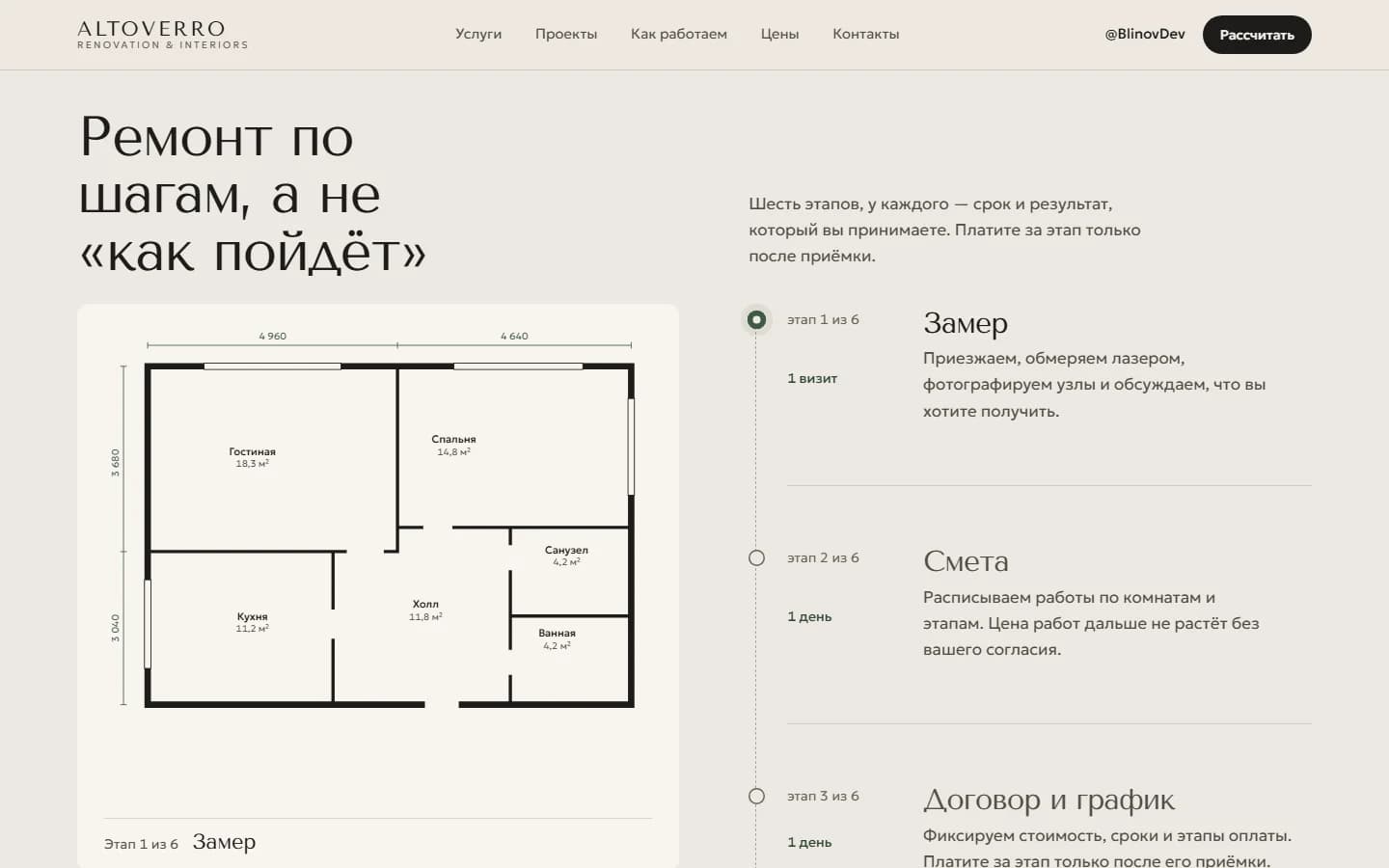
Task: Click the Договор и график heading
Action: point(1049,800)
